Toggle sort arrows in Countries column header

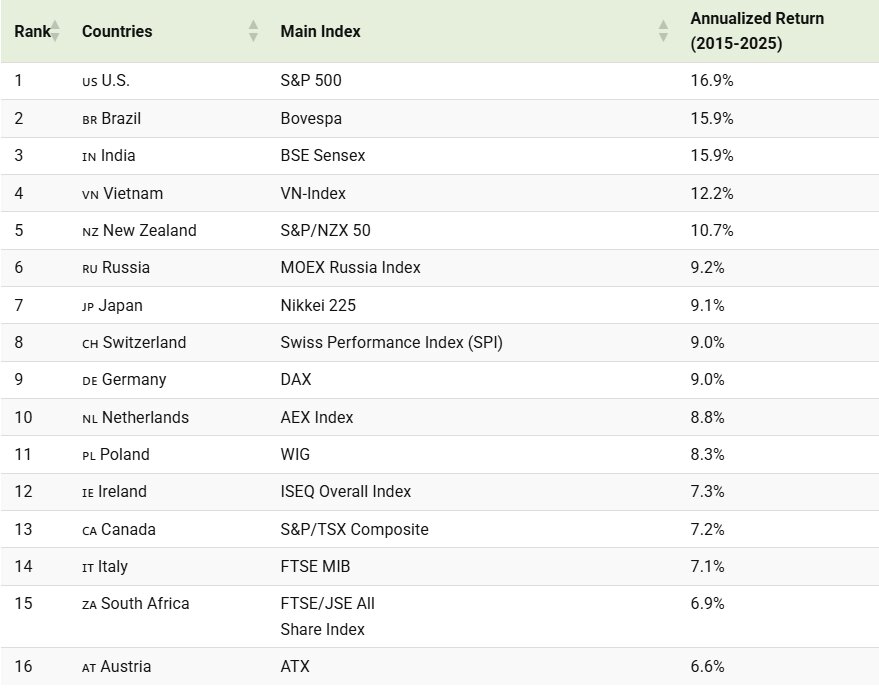coord(253,31)
